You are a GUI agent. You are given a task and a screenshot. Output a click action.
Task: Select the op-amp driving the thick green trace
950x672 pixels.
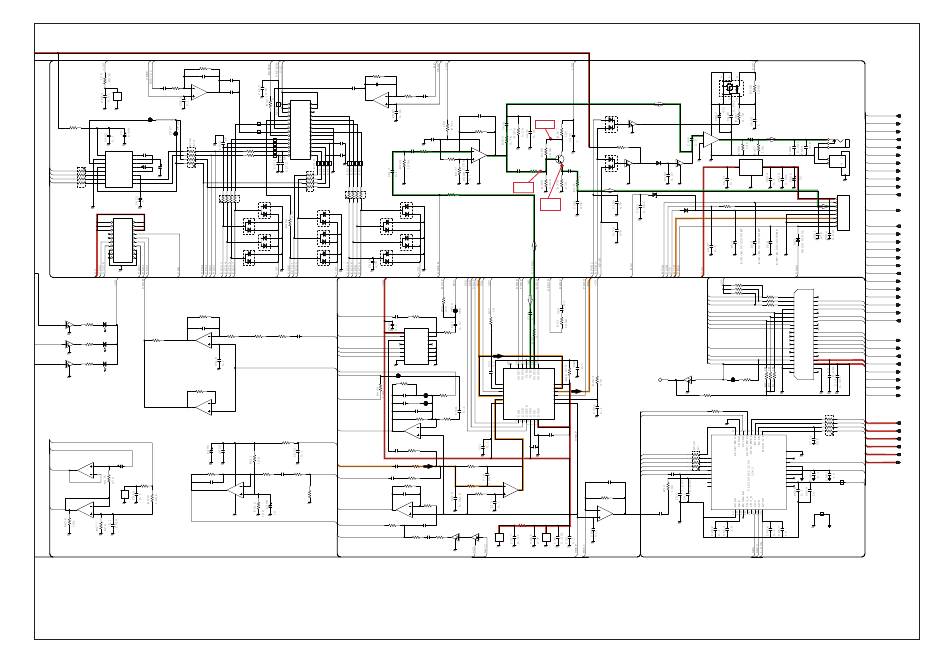click(479, 155)
